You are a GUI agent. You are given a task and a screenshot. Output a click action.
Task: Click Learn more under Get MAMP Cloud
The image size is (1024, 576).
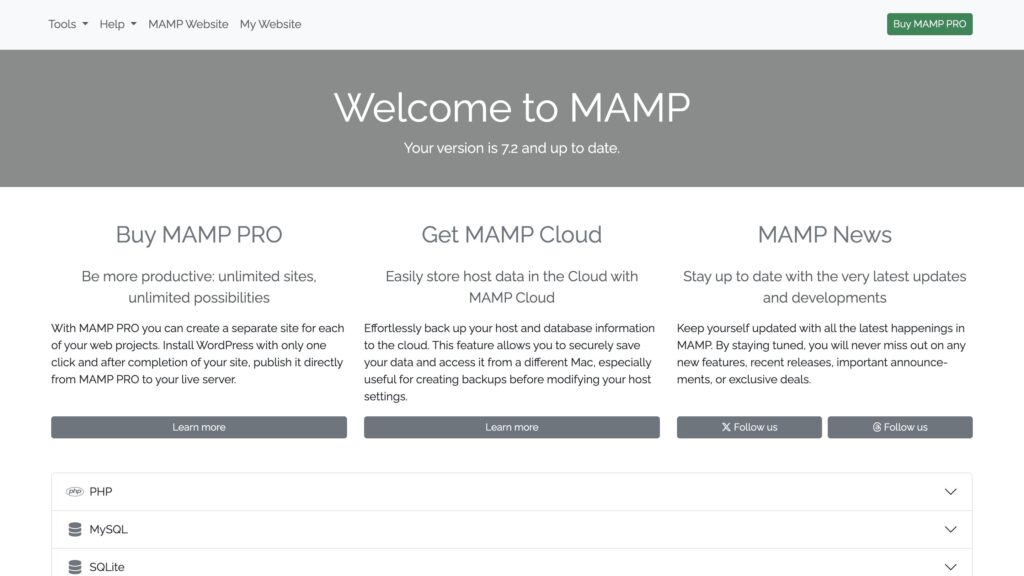pyautogui.click(x=512, y=427)
